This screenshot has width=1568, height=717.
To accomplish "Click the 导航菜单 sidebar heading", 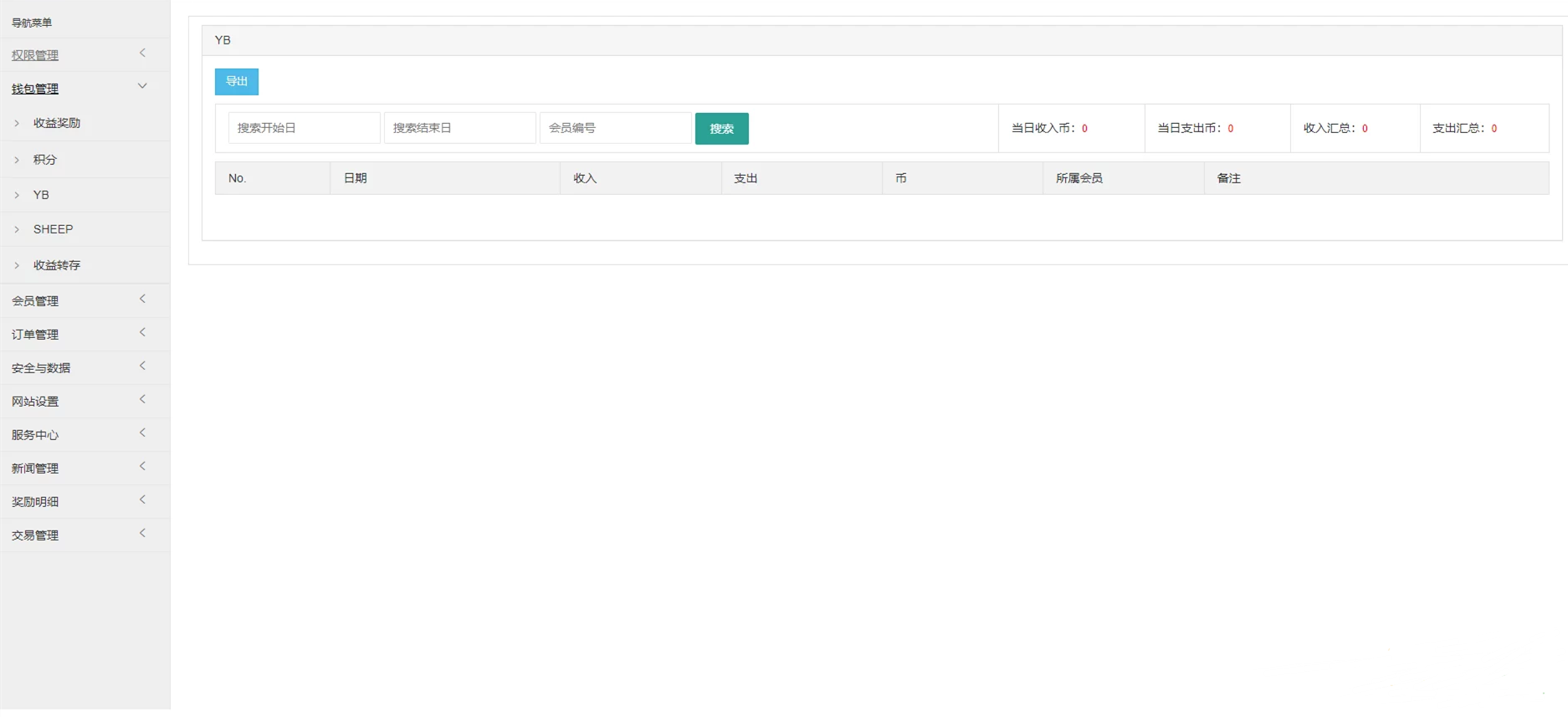I will click(32, 23).
